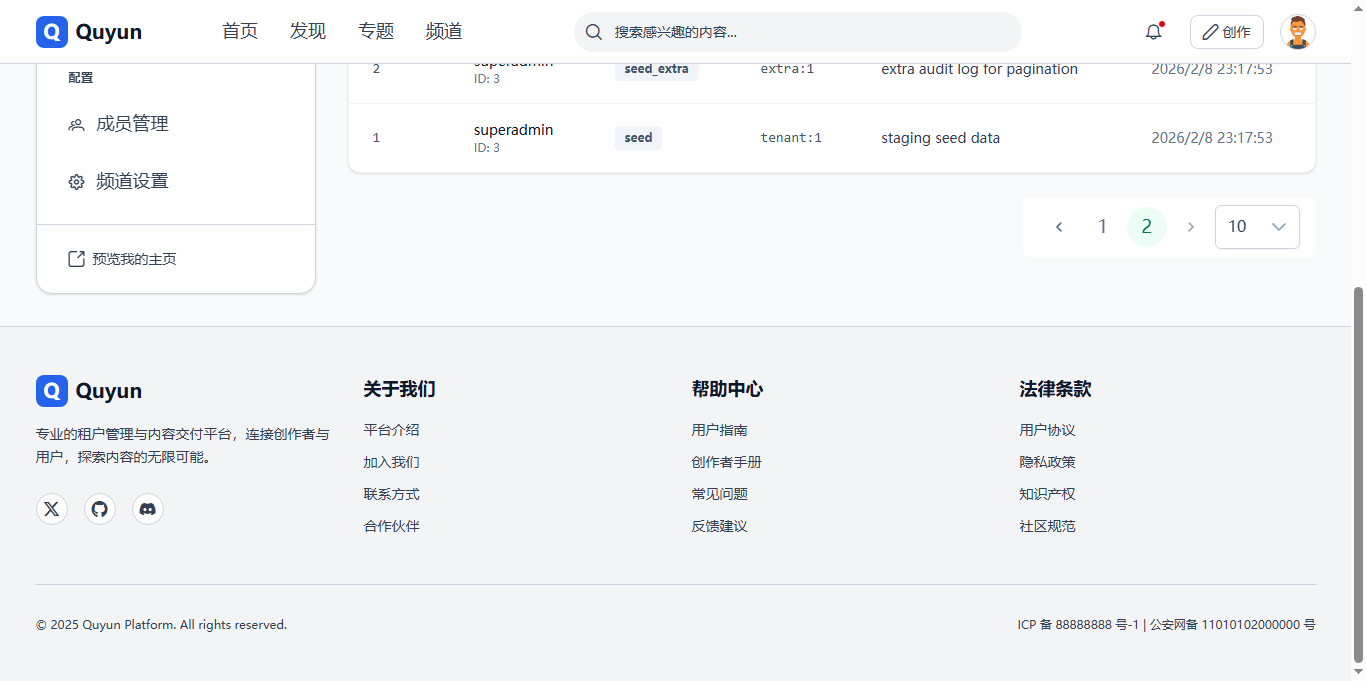Switch to the 发现 navigation tab

[x=308, y=31]
